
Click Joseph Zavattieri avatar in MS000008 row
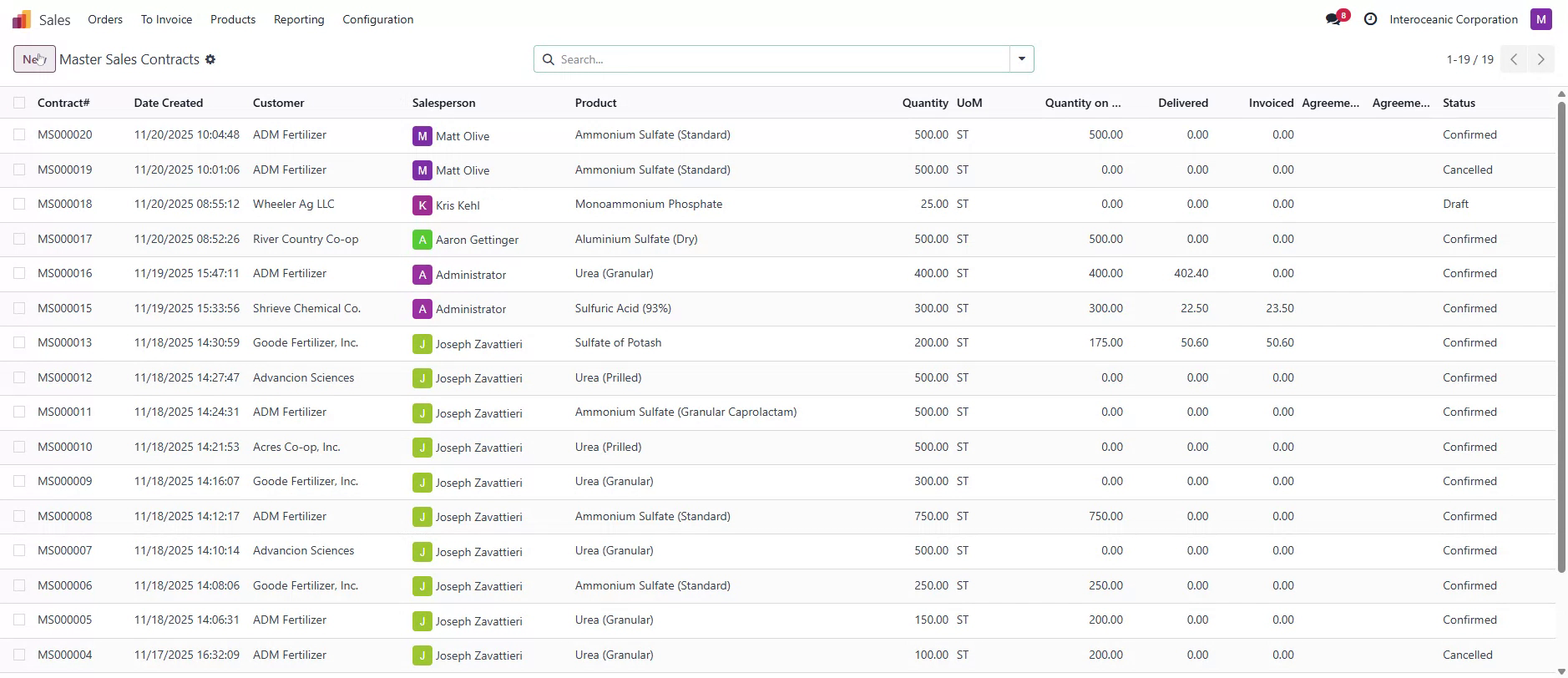click(x=422, y=517)
